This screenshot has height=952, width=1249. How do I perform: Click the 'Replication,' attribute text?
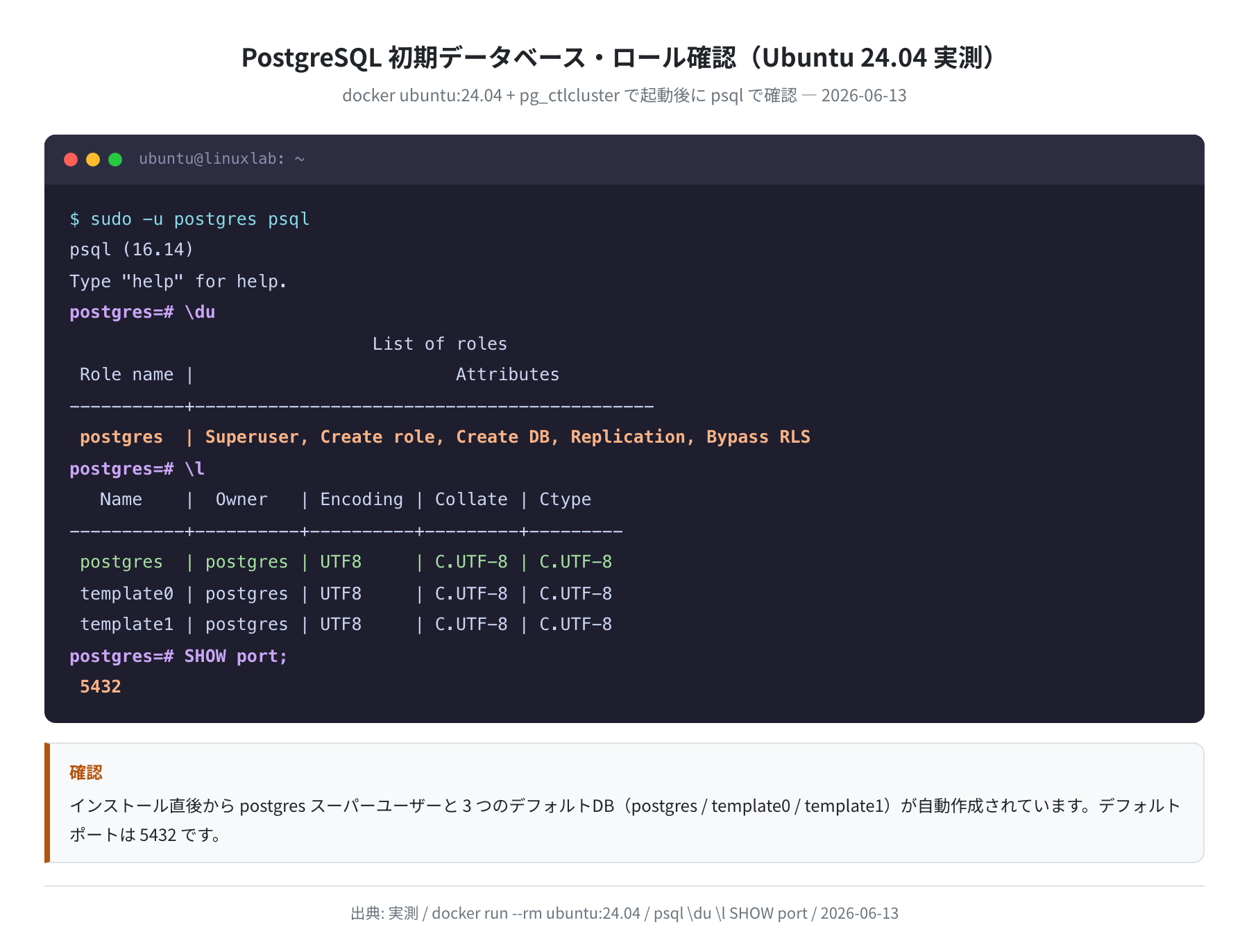point(633,437)
